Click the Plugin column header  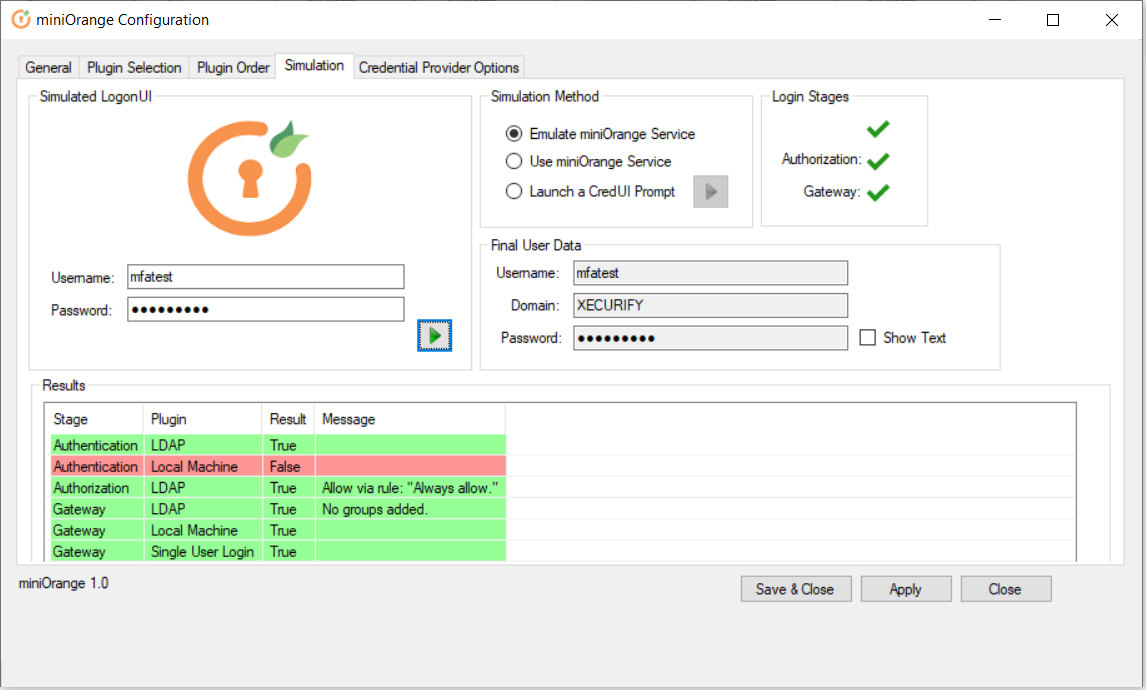tap(202, 420)
